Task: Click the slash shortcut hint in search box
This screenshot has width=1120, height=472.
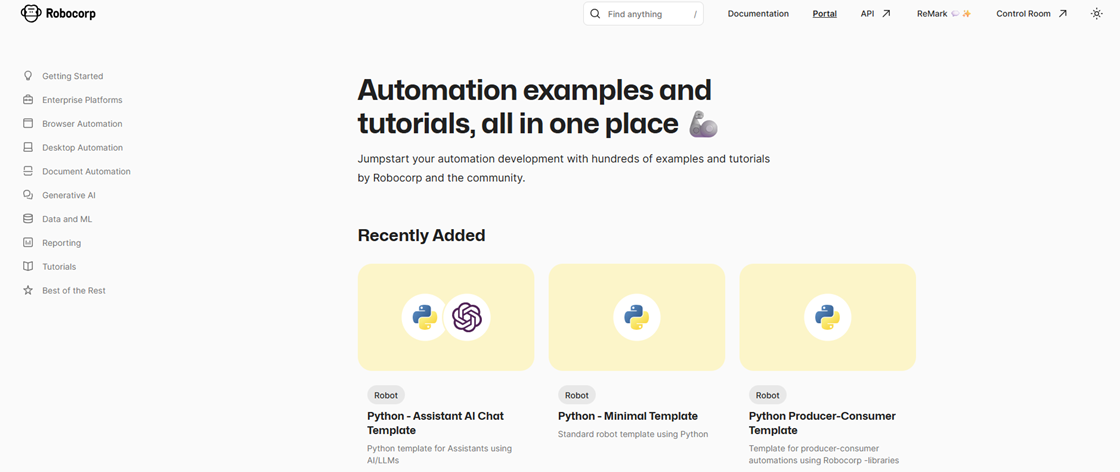Action: tap(695, 14)
